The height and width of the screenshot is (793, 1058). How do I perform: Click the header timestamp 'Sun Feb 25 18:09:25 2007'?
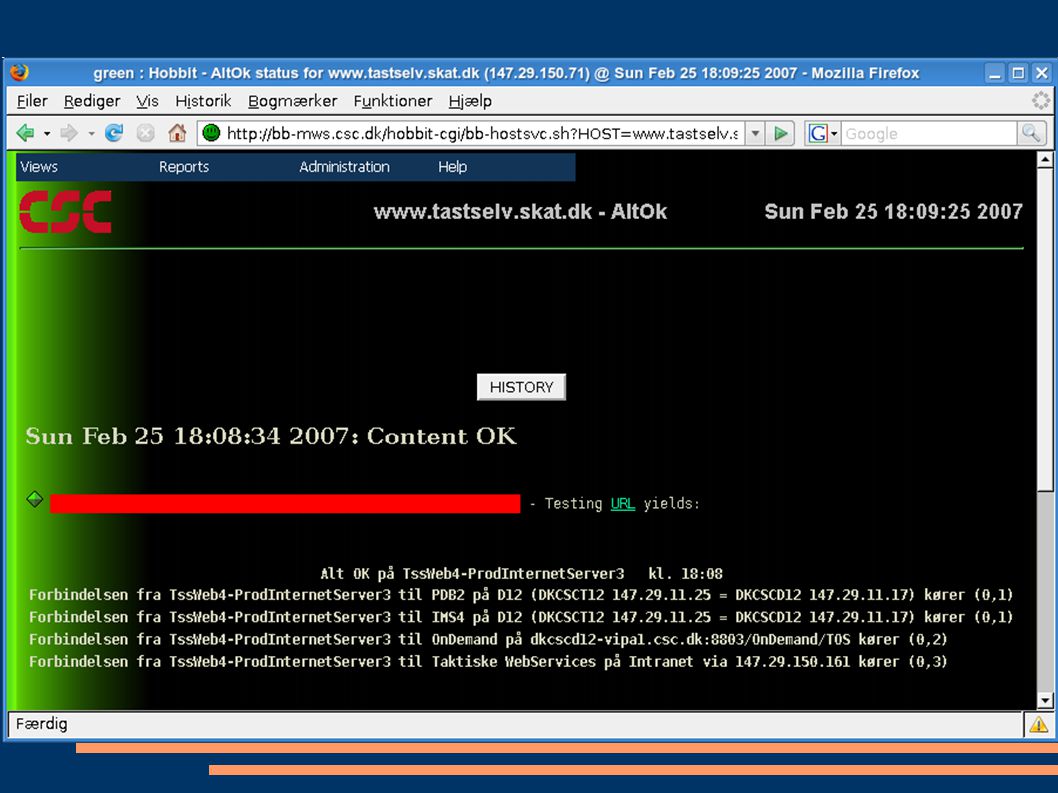893,212
